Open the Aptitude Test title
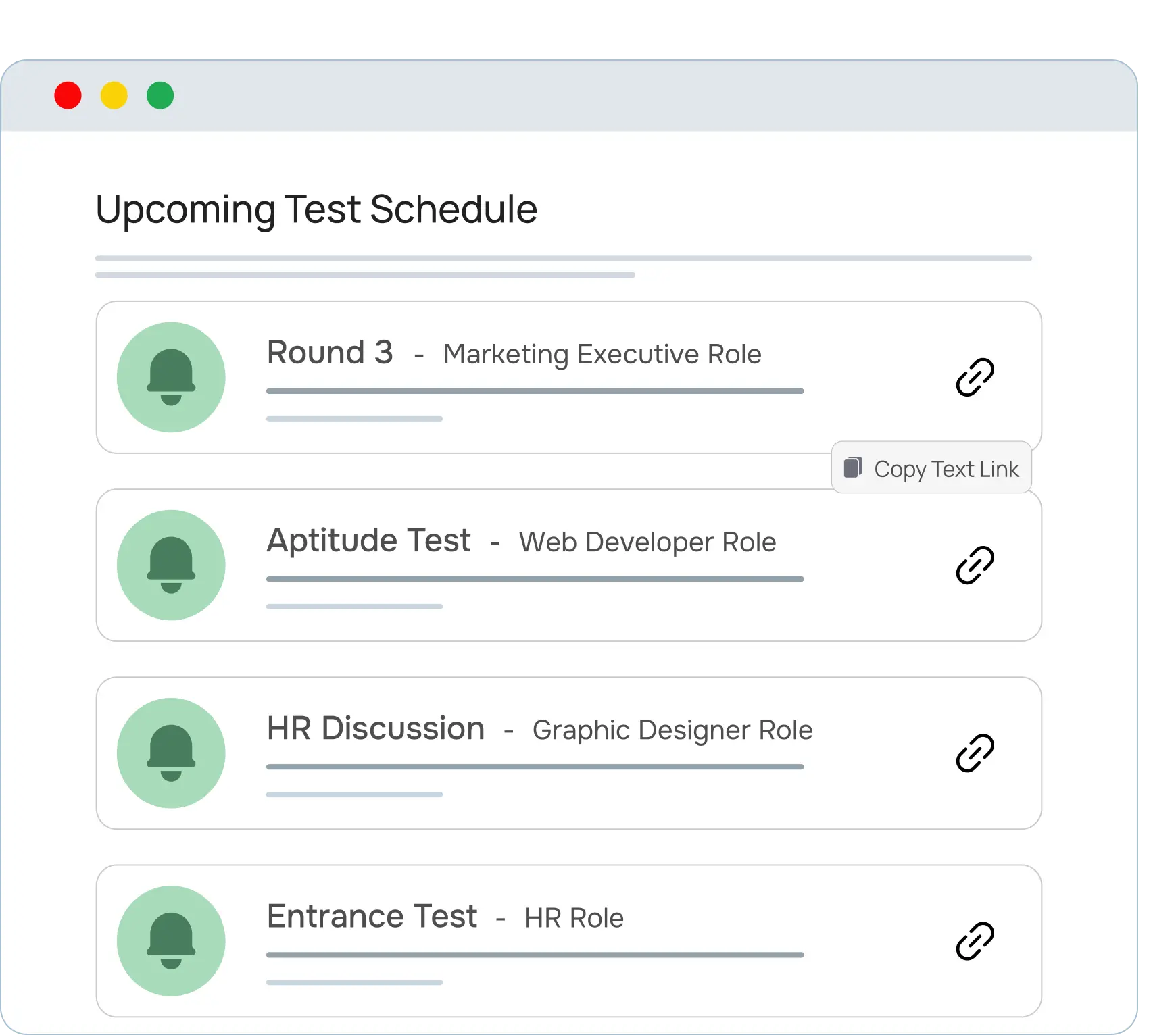 (368, 540)
